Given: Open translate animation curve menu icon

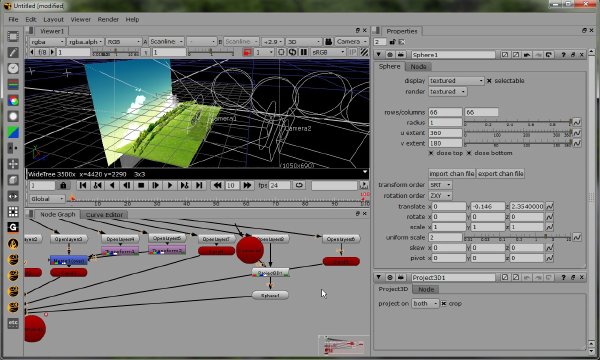Looking at the screenshot, I should [x=549, y=206].
